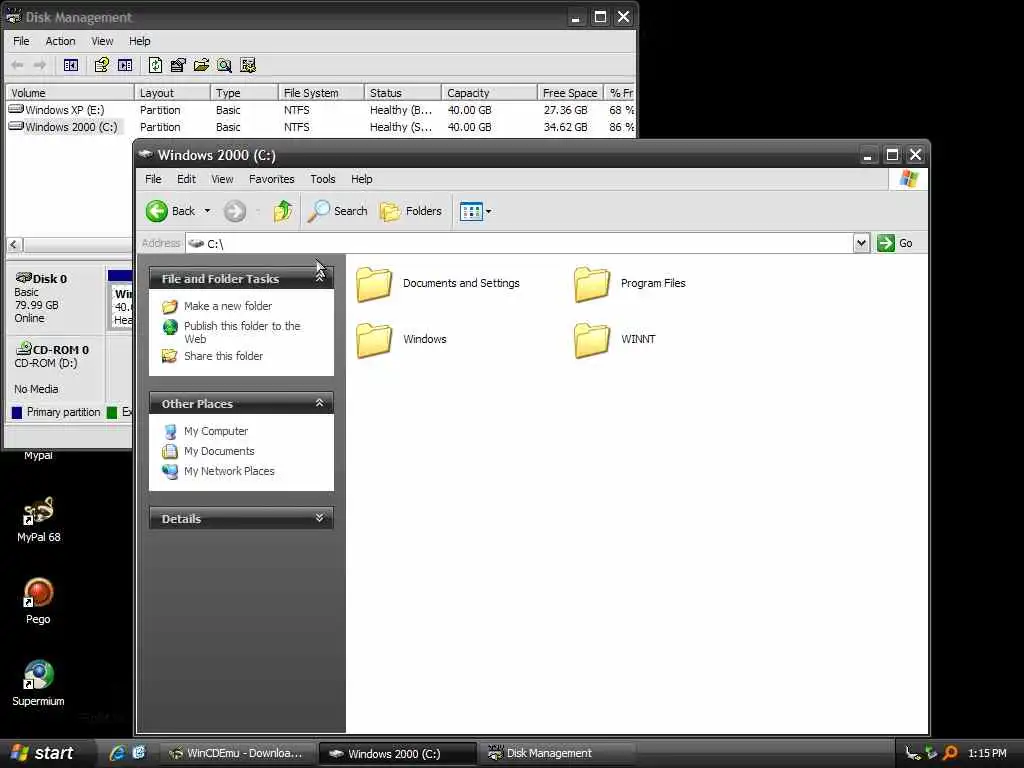Open the View menu in Explorer window

tap(222, 179)
